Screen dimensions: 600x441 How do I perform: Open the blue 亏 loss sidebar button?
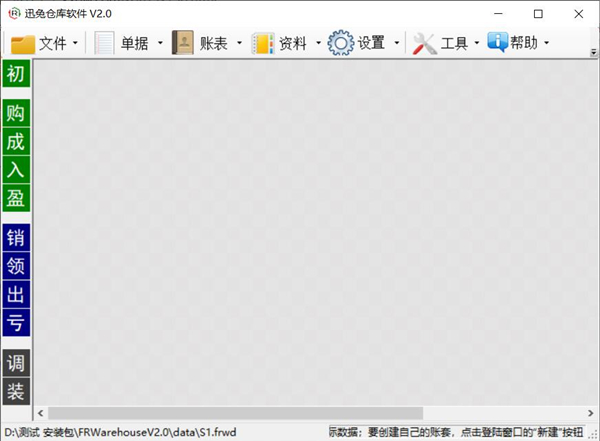click(x=16, y=323)
